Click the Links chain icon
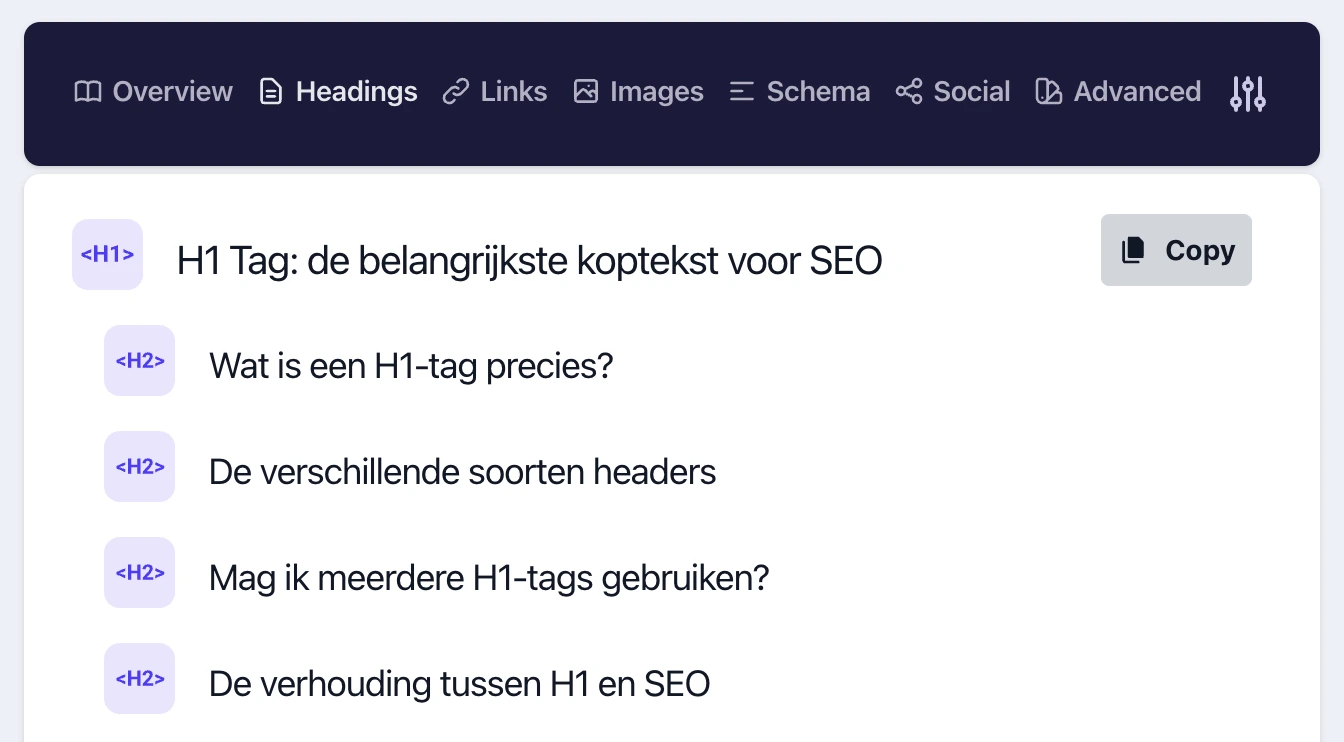The width and height of the screenshot is (1344, 742). [456, 91]
